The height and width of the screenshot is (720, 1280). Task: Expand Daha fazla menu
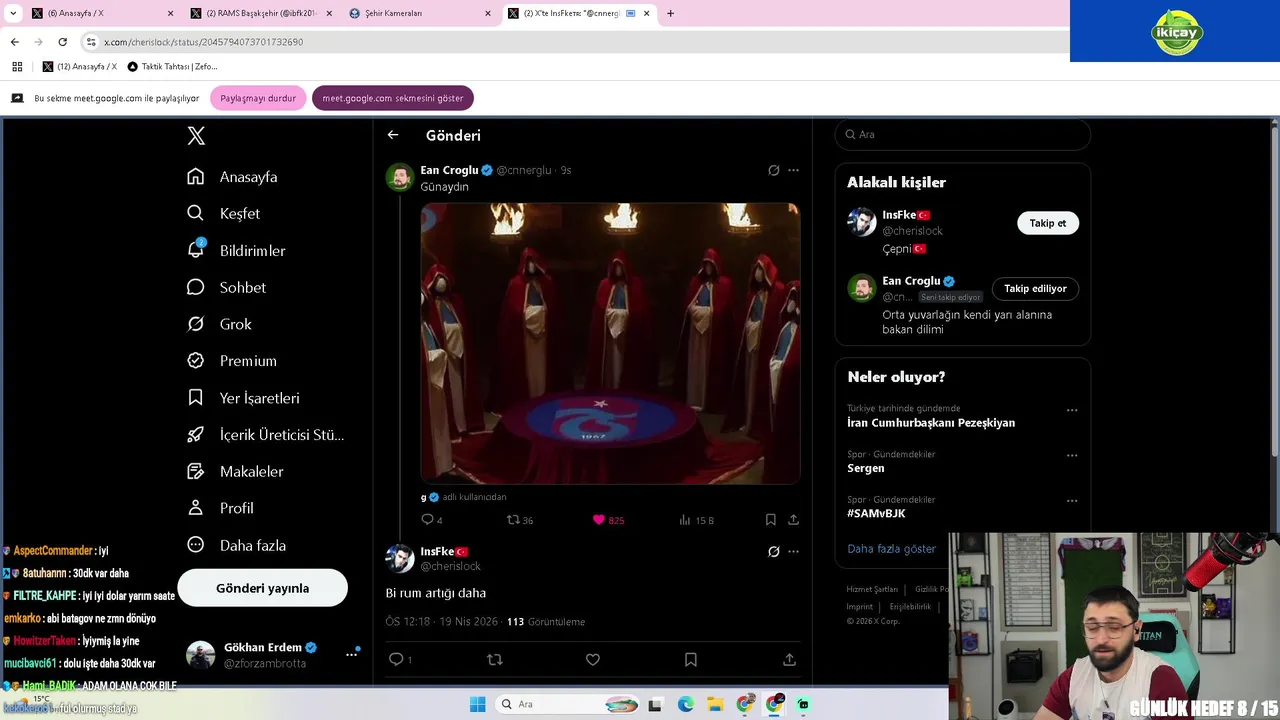236,545
